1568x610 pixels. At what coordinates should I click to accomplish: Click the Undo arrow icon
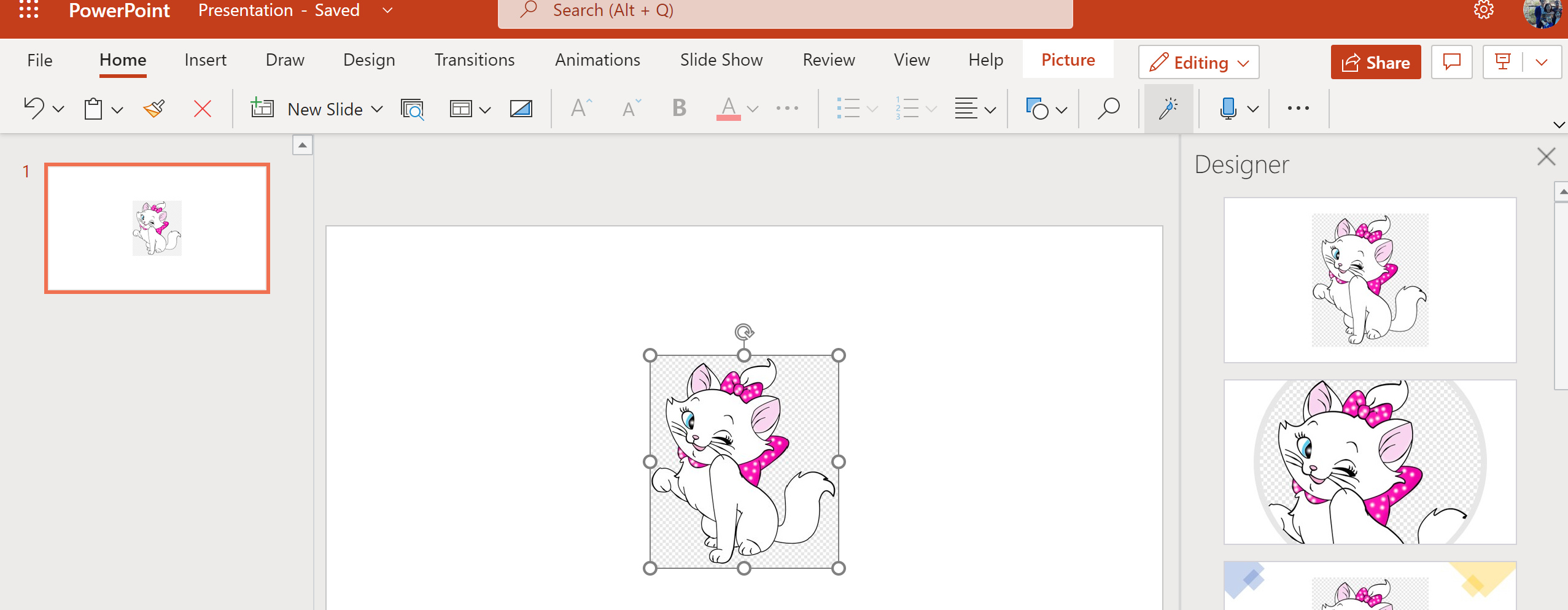[34, 109]
